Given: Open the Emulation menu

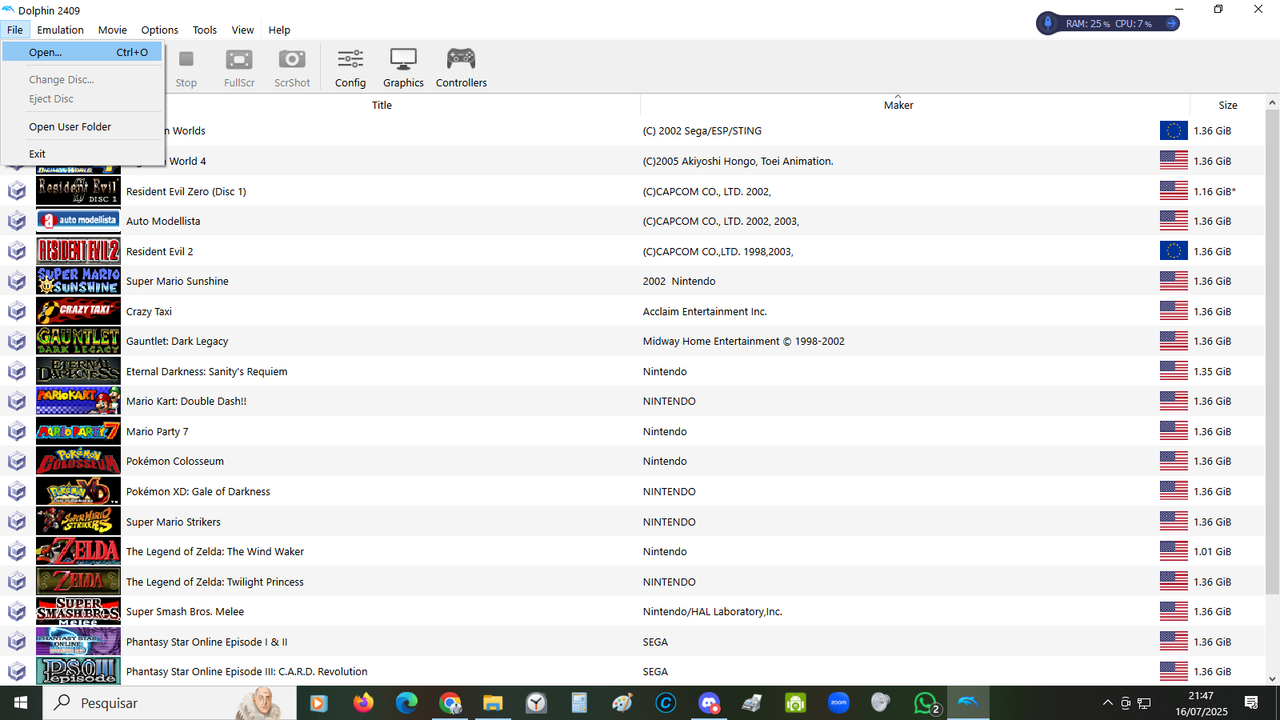Looking at the screenshot, I should tap(60, 30).
